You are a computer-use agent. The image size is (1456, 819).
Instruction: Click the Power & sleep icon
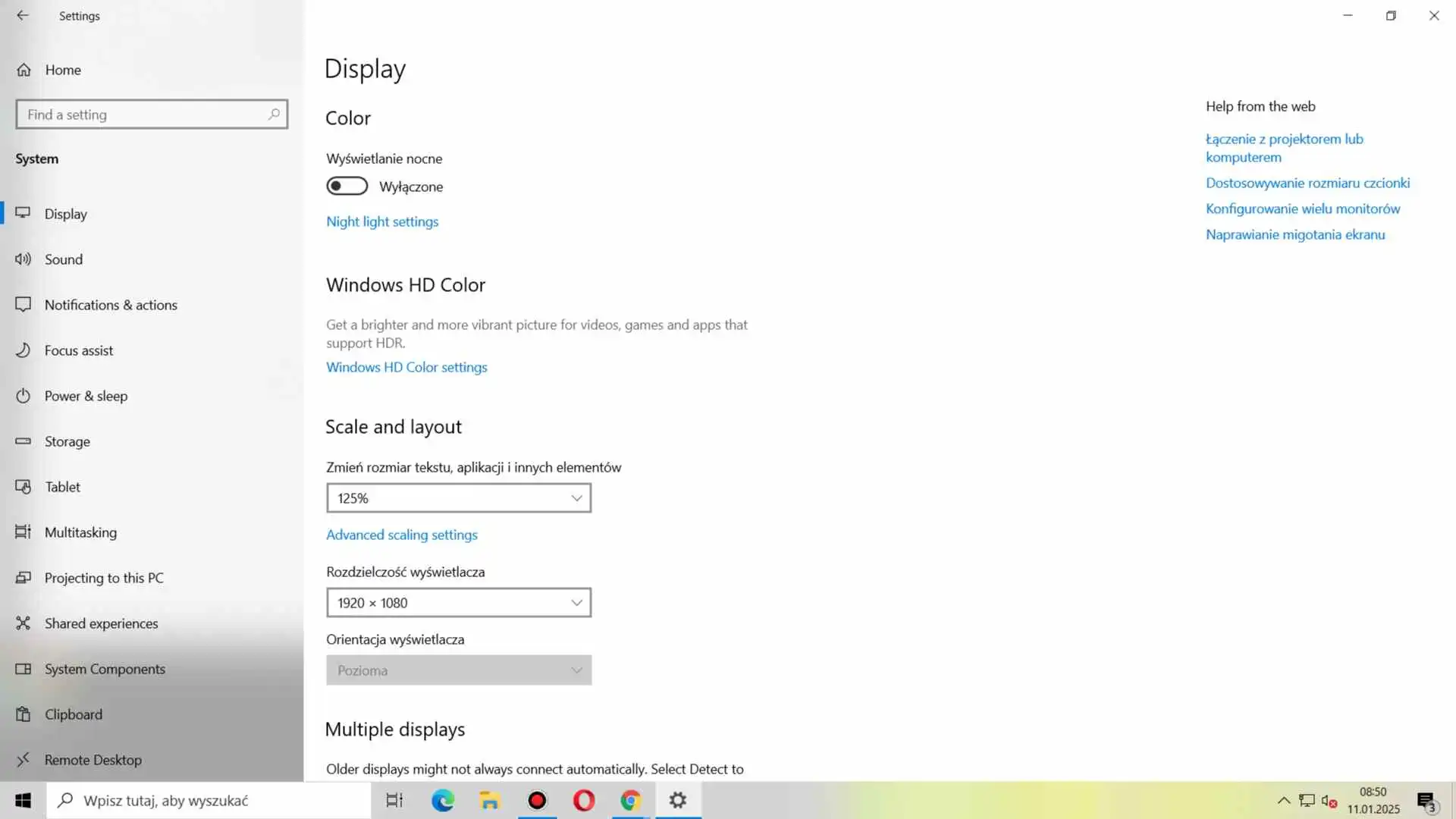24,396
